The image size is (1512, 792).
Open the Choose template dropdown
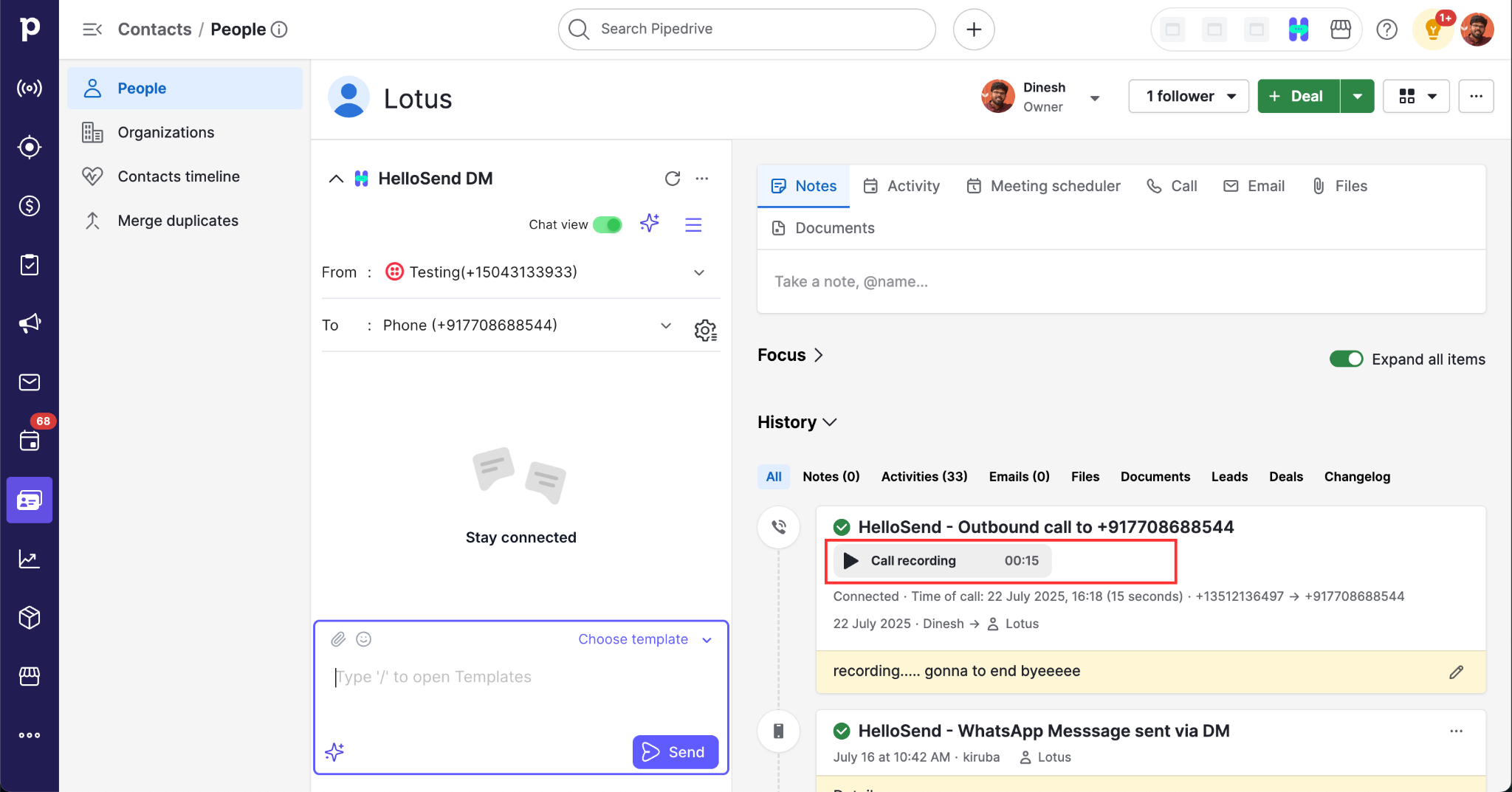644,639
